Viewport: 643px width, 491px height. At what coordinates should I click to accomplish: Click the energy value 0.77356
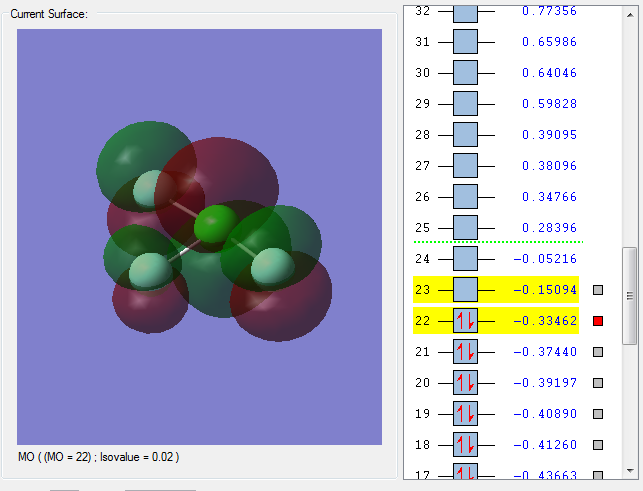pyautogui.click(x=549, y=11)
